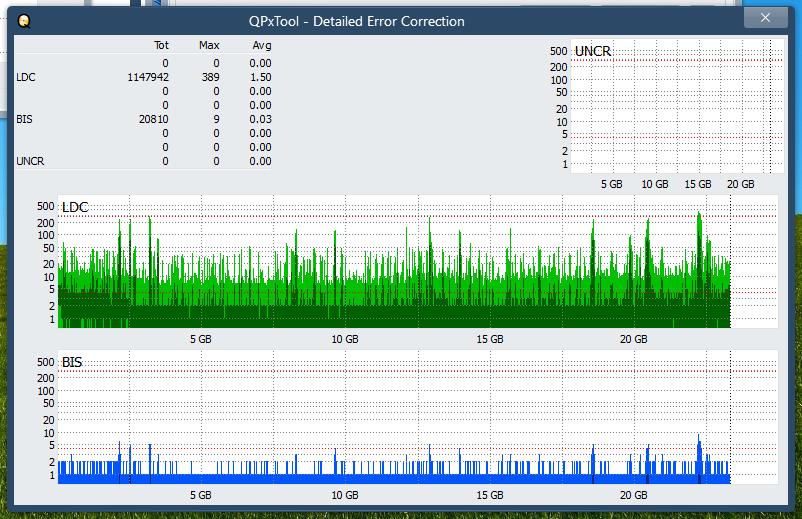
Task: Close the Detailed Error Correction window
Action: 765,18
